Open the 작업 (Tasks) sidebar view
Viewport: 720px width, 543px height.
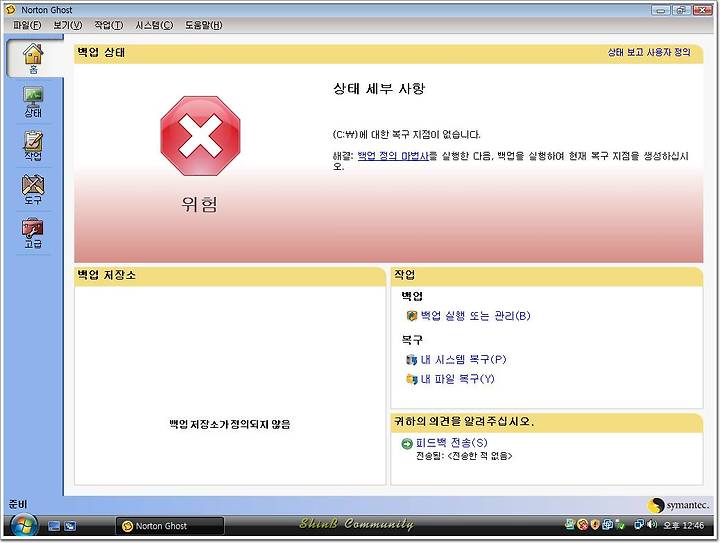point(33,146)
